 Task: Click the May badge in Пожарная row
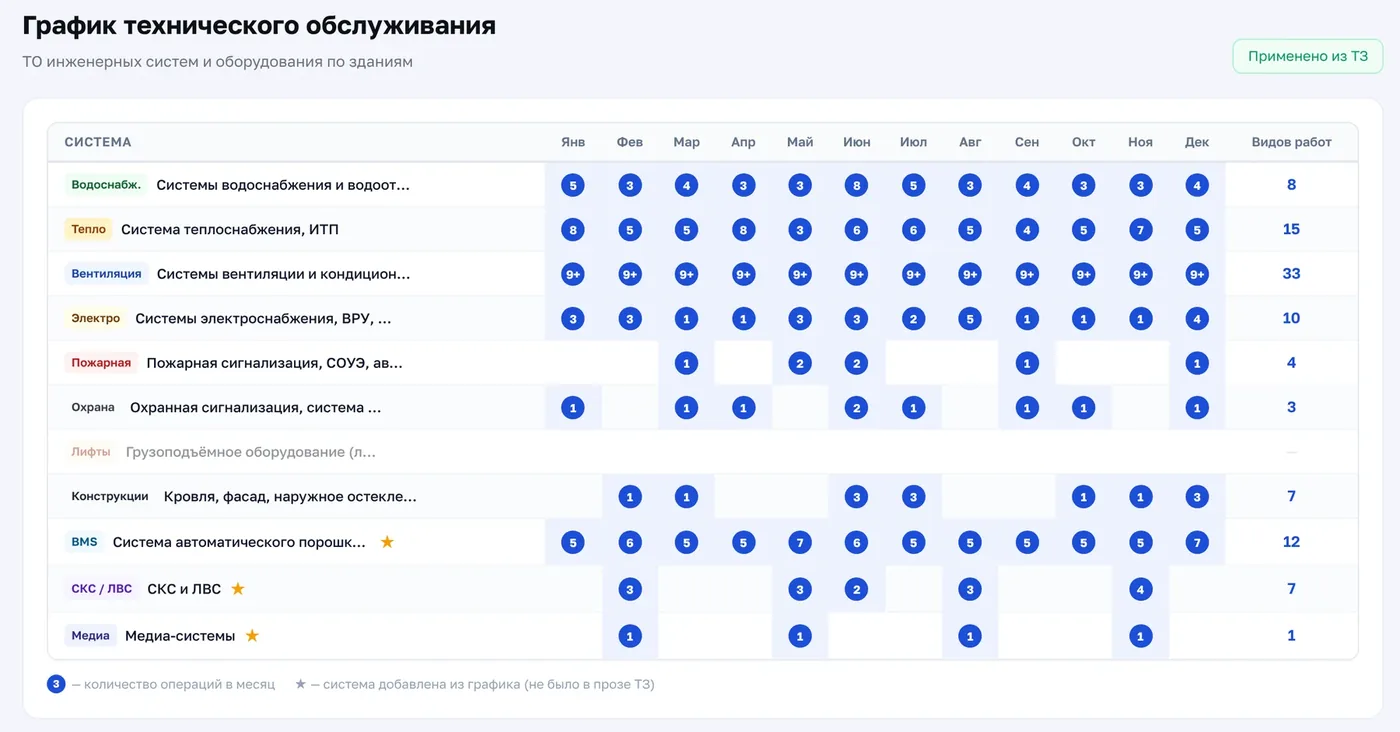tap(800, 363)
